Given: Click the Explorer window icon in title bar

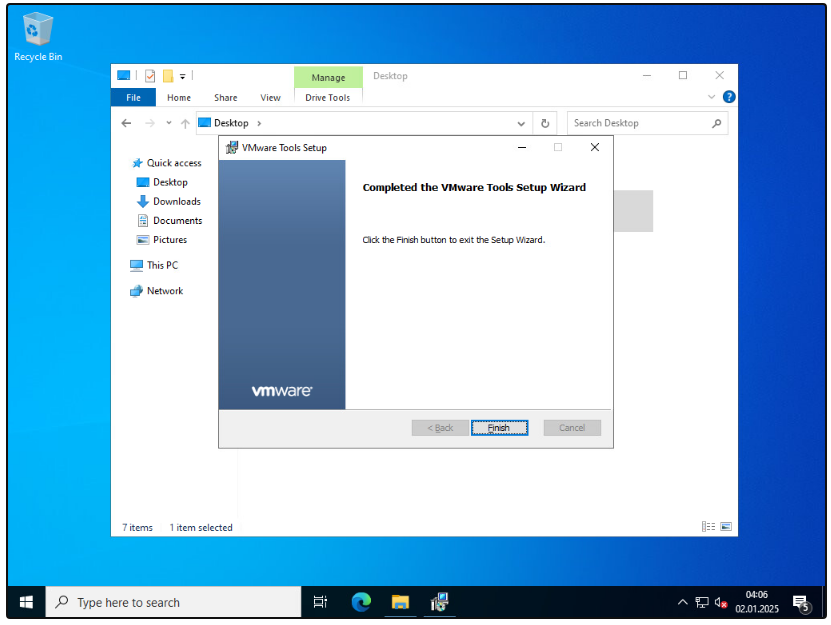Looking at the screenshot, I should [x=123, y=76].
